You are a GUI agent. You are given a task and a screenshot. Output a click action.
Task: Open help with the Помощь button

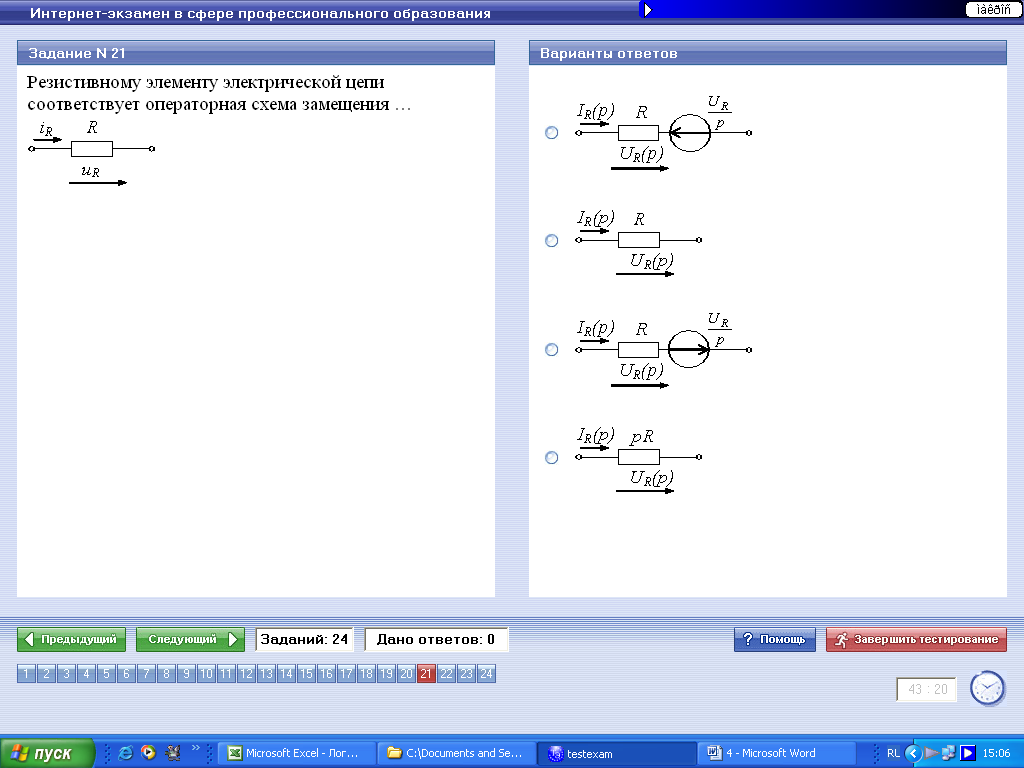775,639
